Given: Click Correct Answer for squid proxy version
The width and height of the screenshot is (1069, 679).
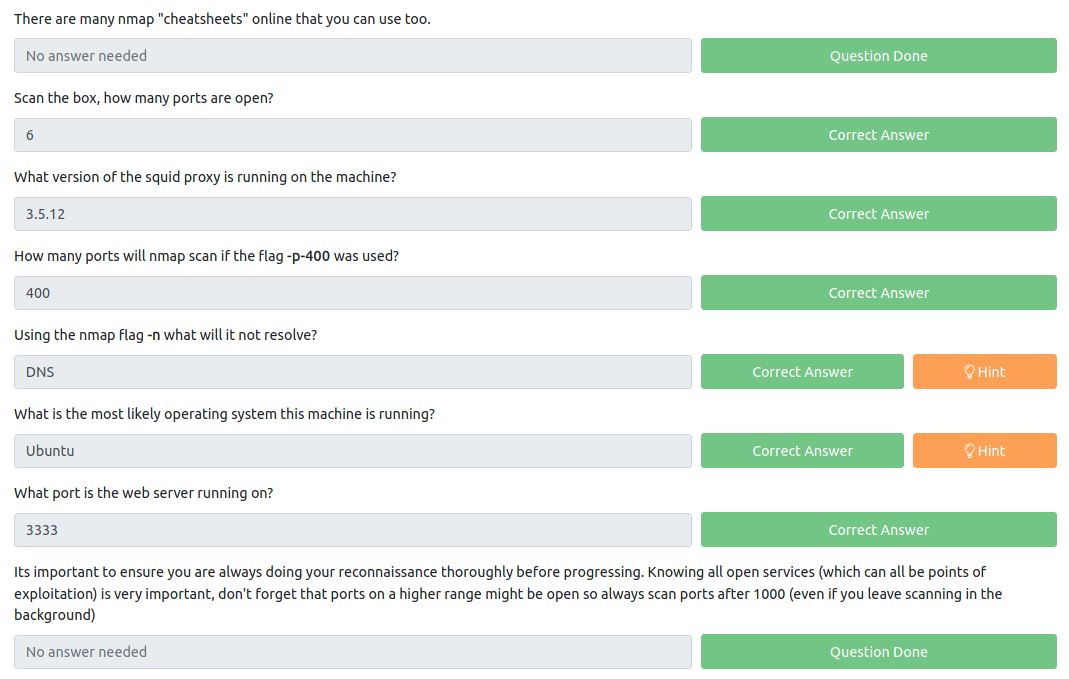Looking at the screenshot, I should [879, 214].
